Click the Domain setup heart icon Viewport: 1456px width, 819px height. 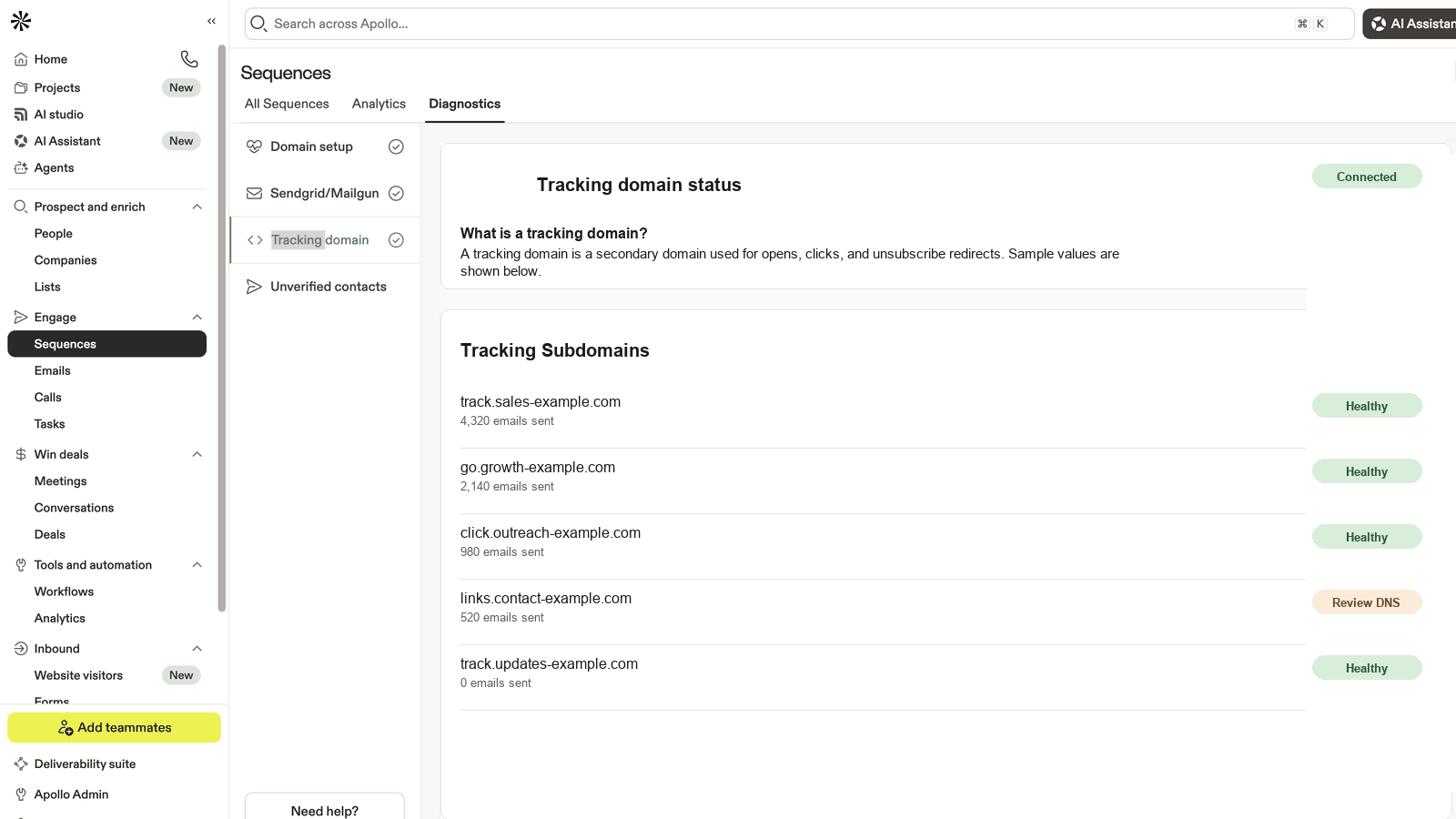pyautogui.click(x=255, y=147)
